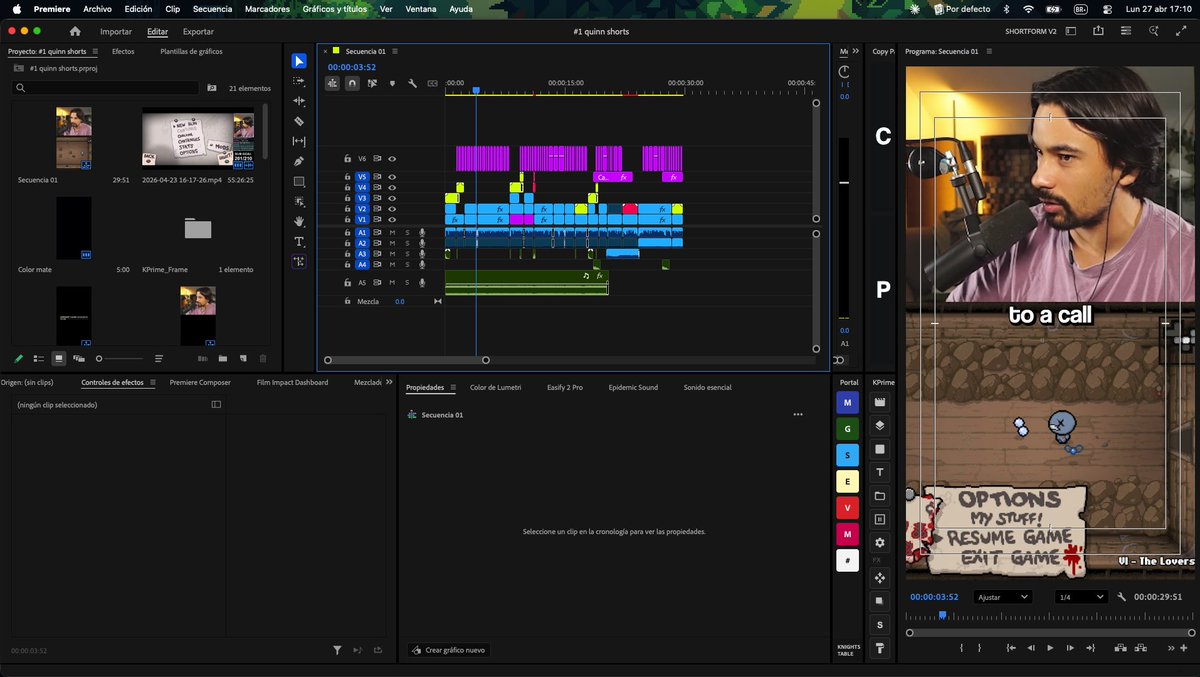Play the sequence in Program monitor
This screenshot has width=1200, height=677.
pos(1050,648)
